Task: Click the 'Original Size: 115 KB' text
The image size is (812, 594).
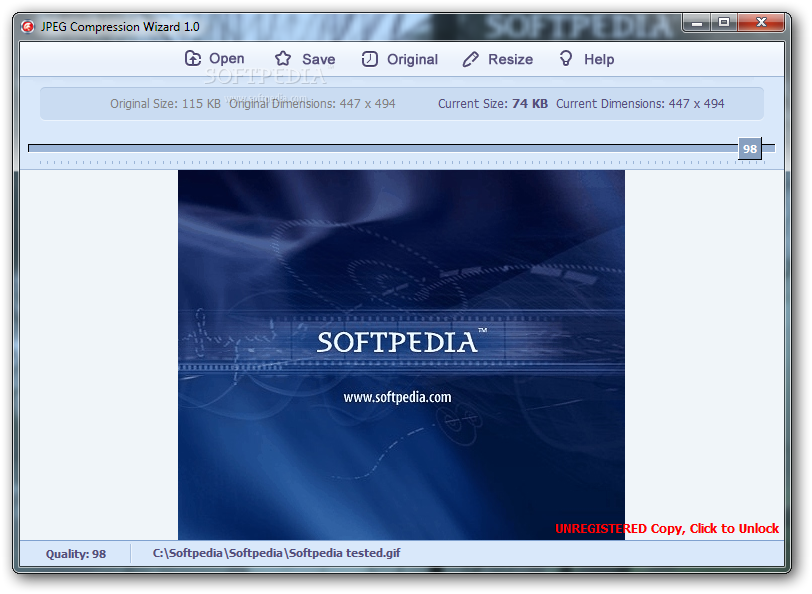Action: tap(165, 104)
